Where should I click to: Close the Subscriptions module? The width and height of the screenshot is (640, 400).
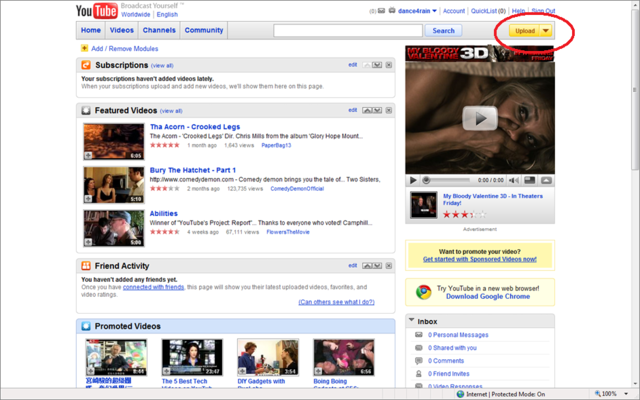389,65
